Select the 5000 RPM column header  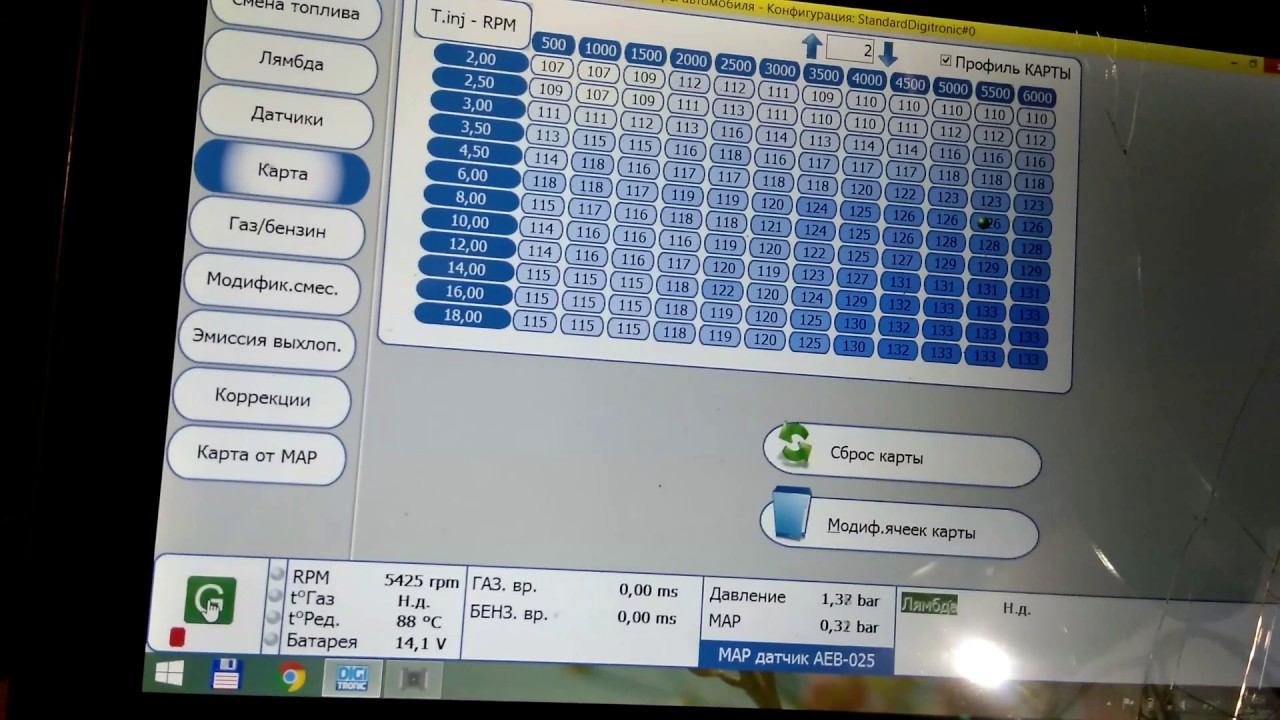coord(952,88)
